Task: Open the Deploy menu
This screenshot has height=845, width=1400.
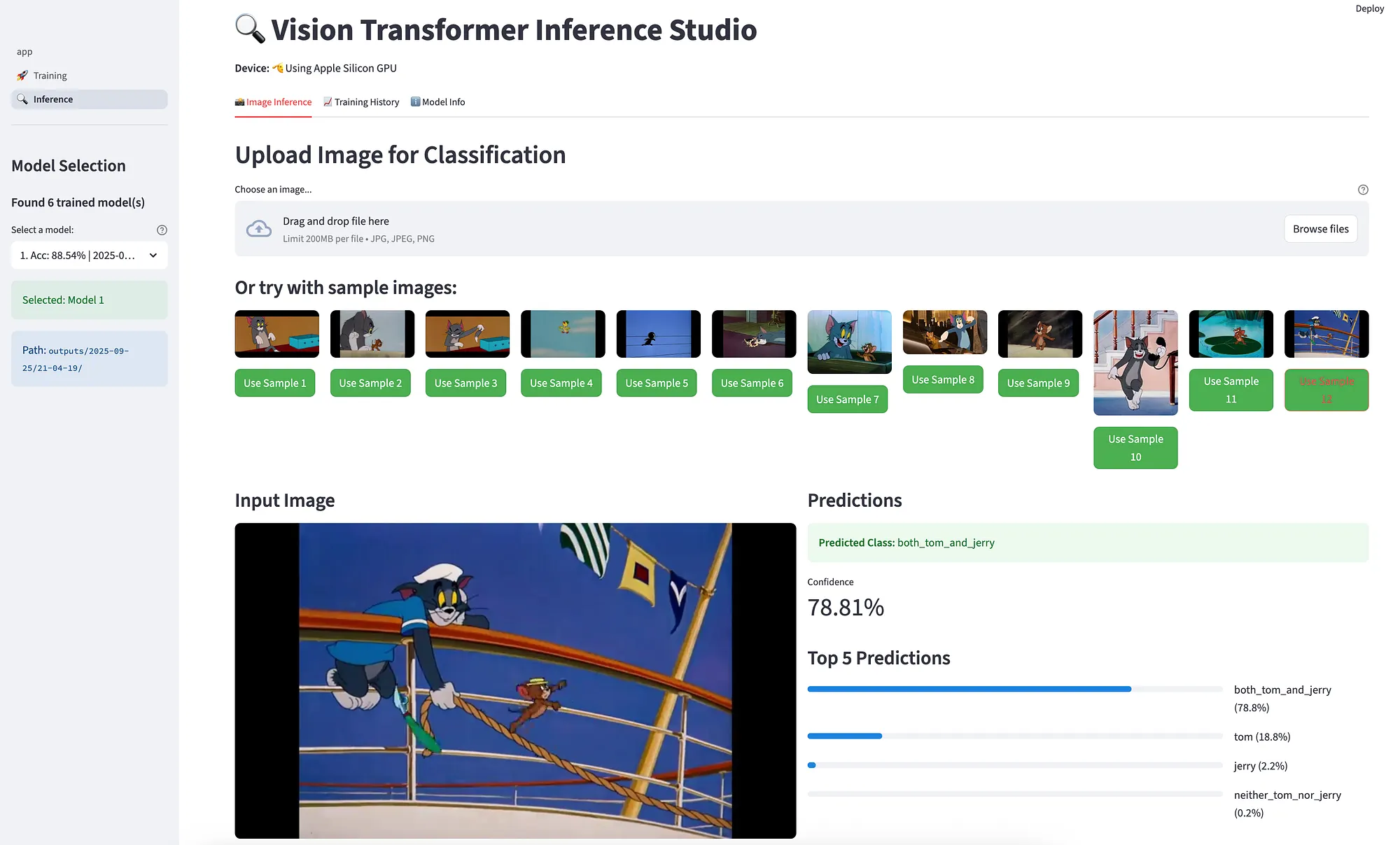Action: (1369, 9)
